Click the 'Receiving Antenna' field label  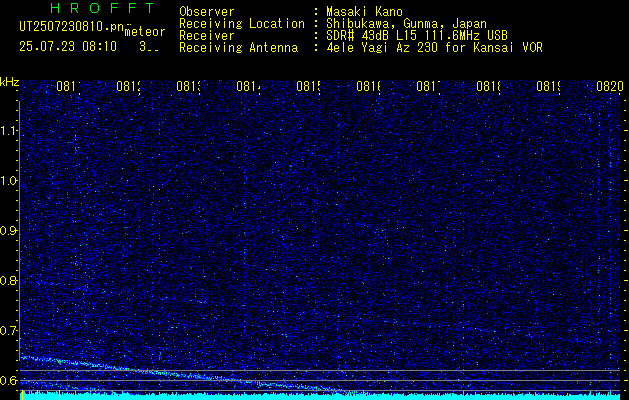click(238, 48)
